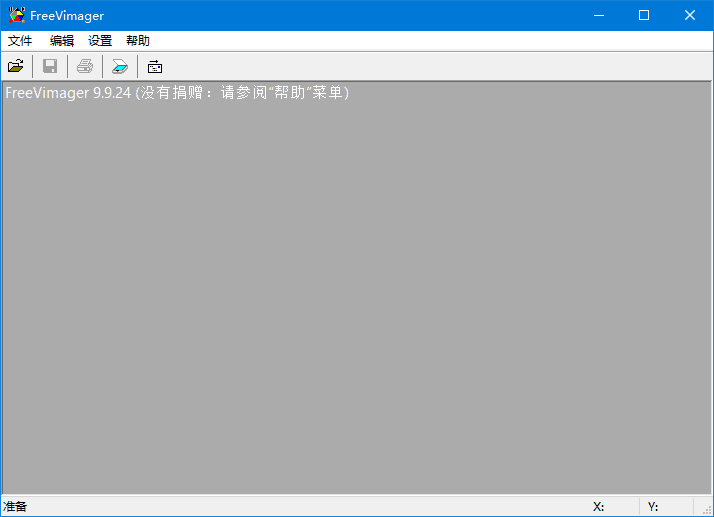
Task: Click the printer icon in toolbar
Action: point(85,67)
